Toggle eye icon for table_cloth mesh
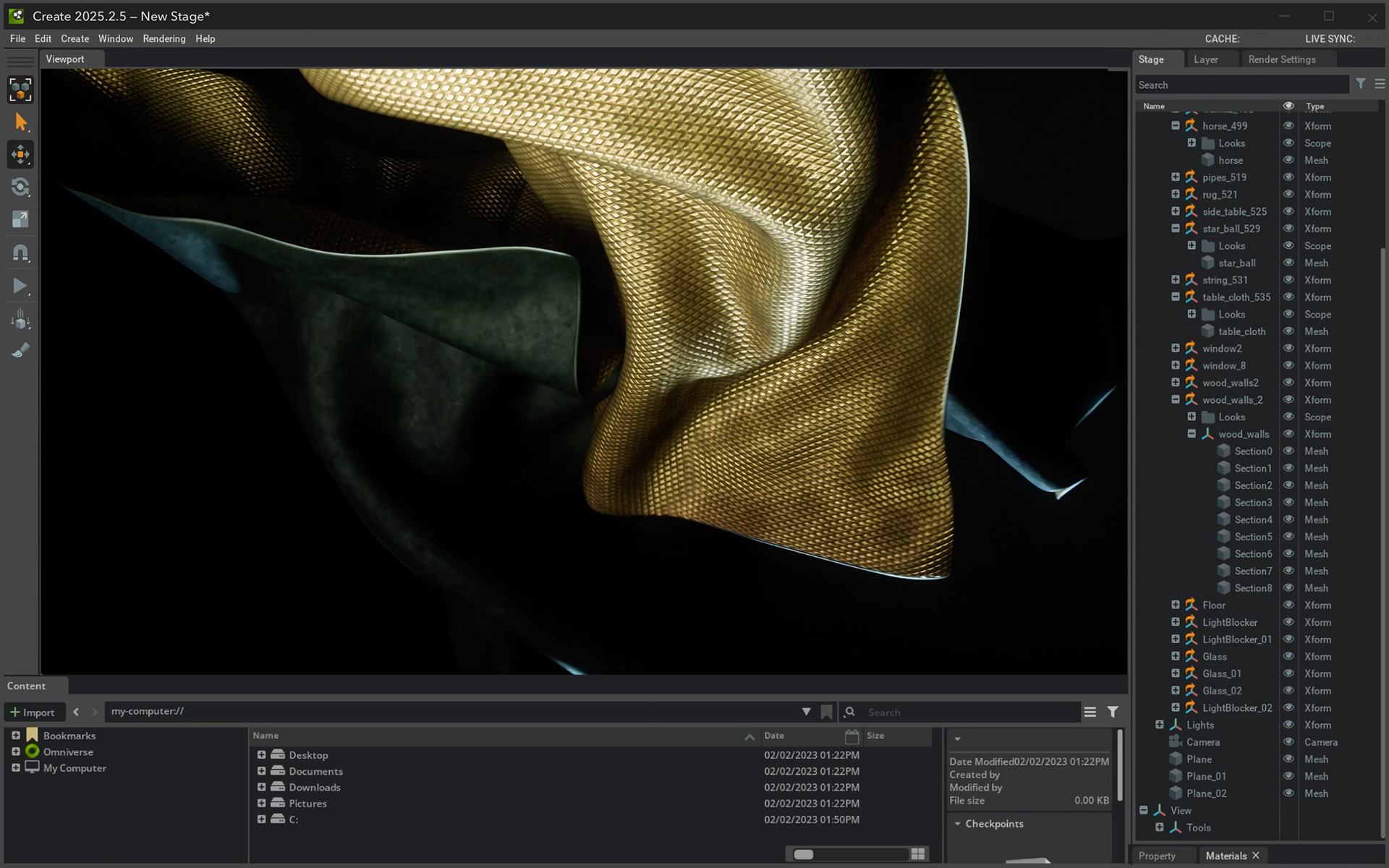 pos(1288,331)
